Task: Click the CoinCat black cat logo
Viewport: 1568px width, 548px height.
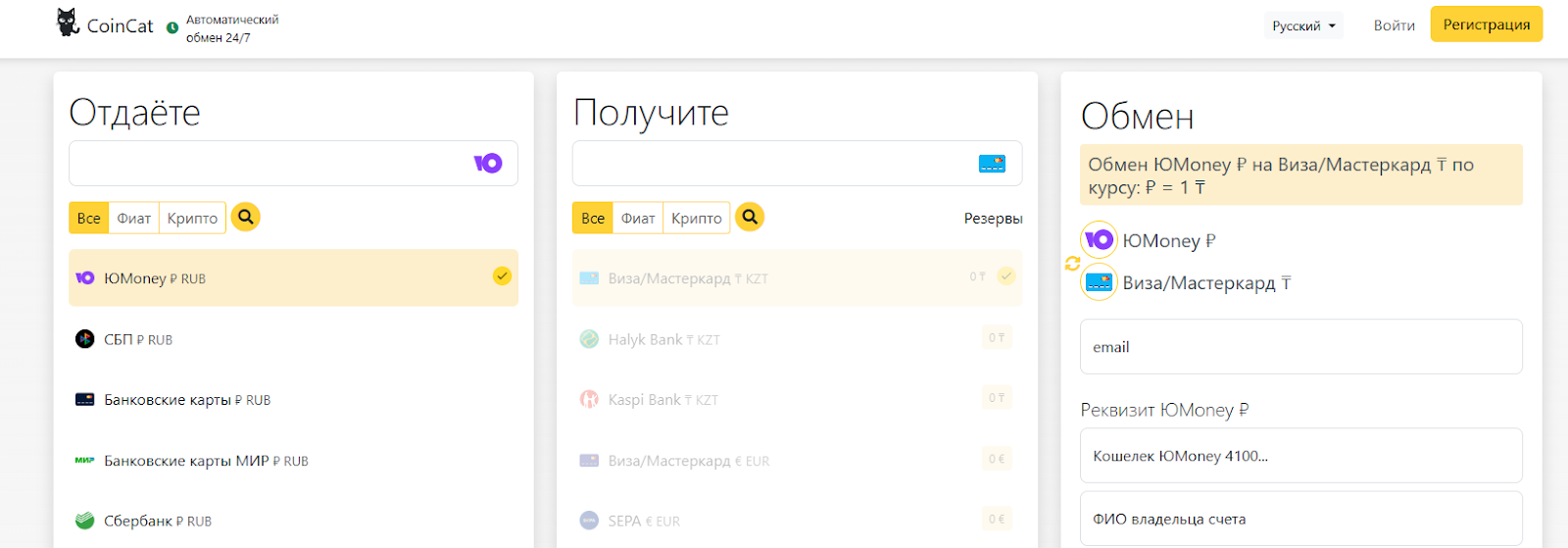Action: (68, 23)
